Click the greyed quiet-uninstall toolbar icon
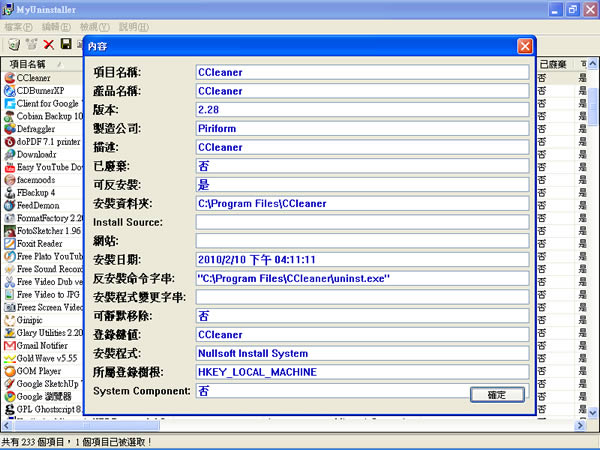Viewport: 600px width, 450px height. (x=31, y=44)
